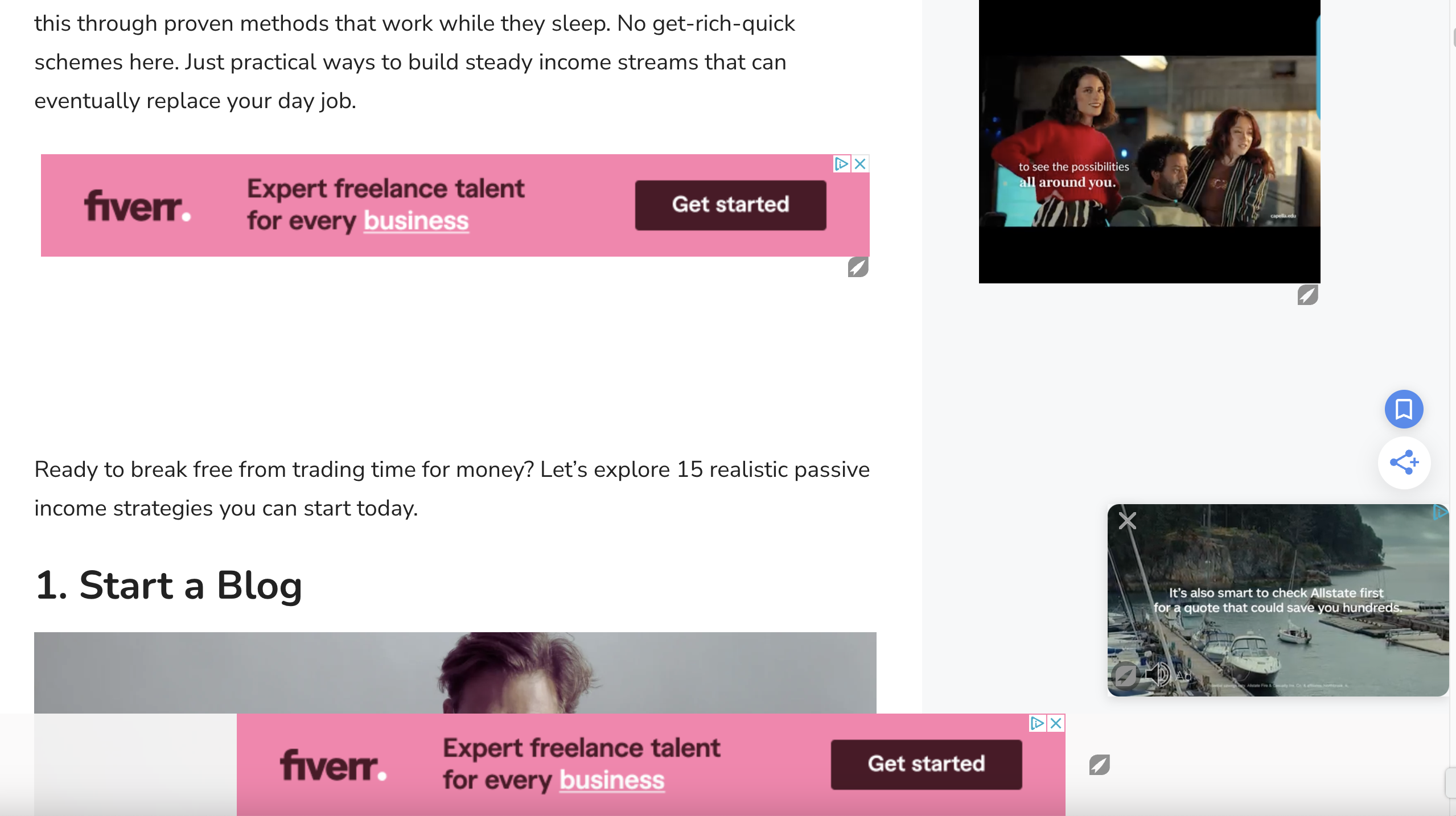Click the fiverr logo in top banner
1456x816 pixels.
click(137, 206)
